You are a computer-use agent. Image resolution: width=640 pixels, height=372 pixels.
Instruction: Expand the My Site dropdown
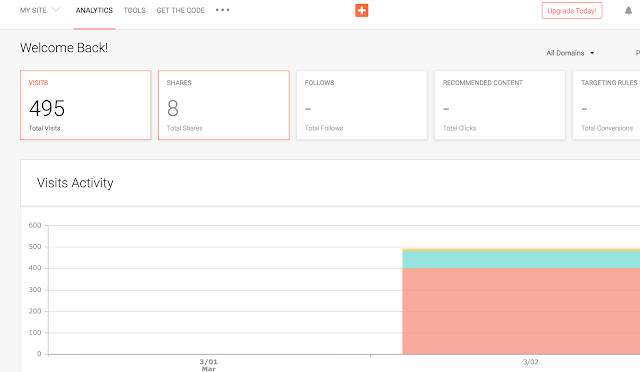[40, 10]
